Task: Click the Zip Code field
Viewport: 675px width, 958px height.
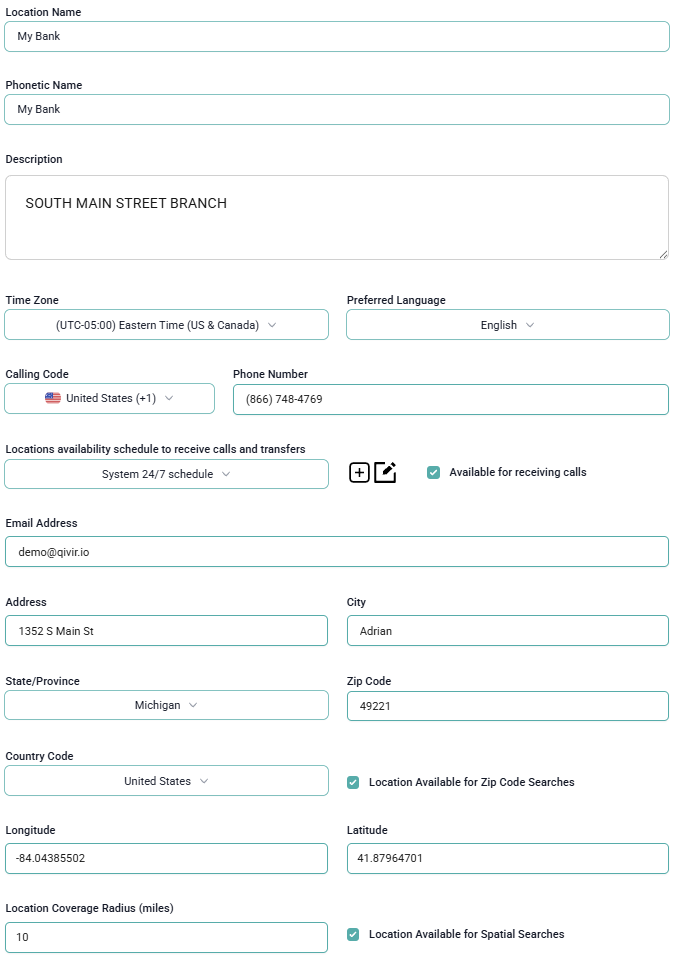Action: coord(507,706)
